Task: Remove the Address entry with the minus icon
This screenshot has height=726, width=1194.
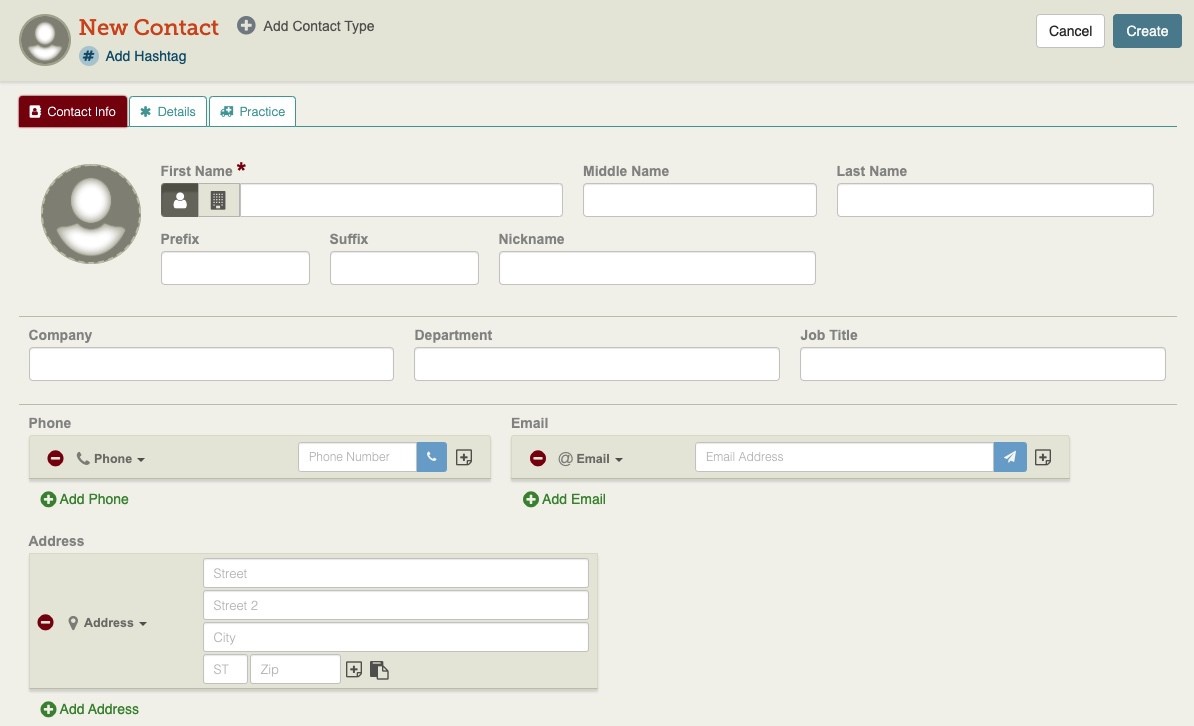Action: point(45,622)
